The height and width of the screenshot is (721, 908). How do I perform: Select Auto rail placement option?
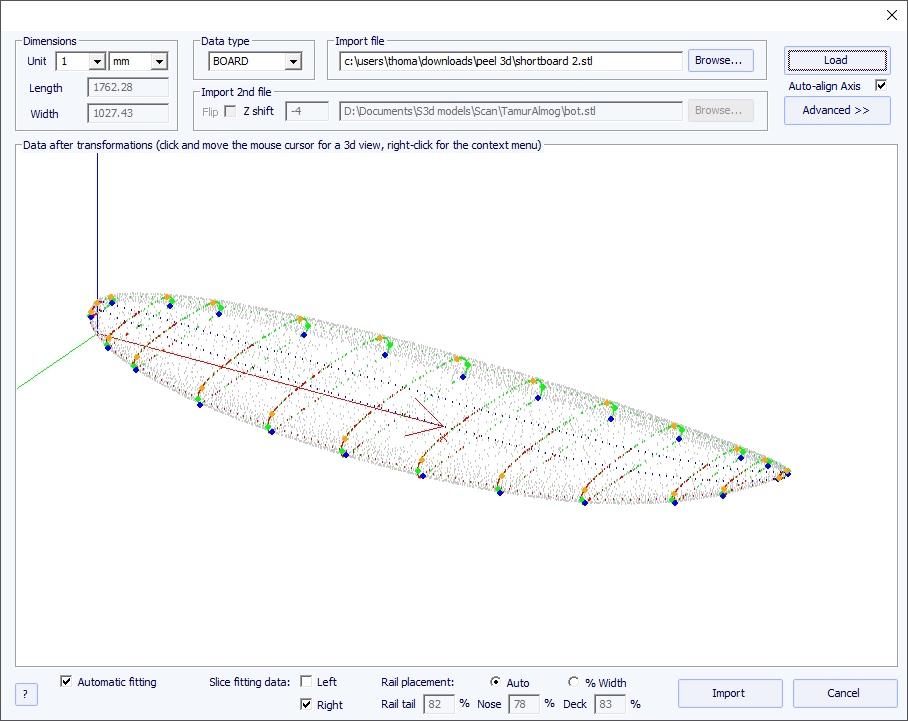pos(495,682)
